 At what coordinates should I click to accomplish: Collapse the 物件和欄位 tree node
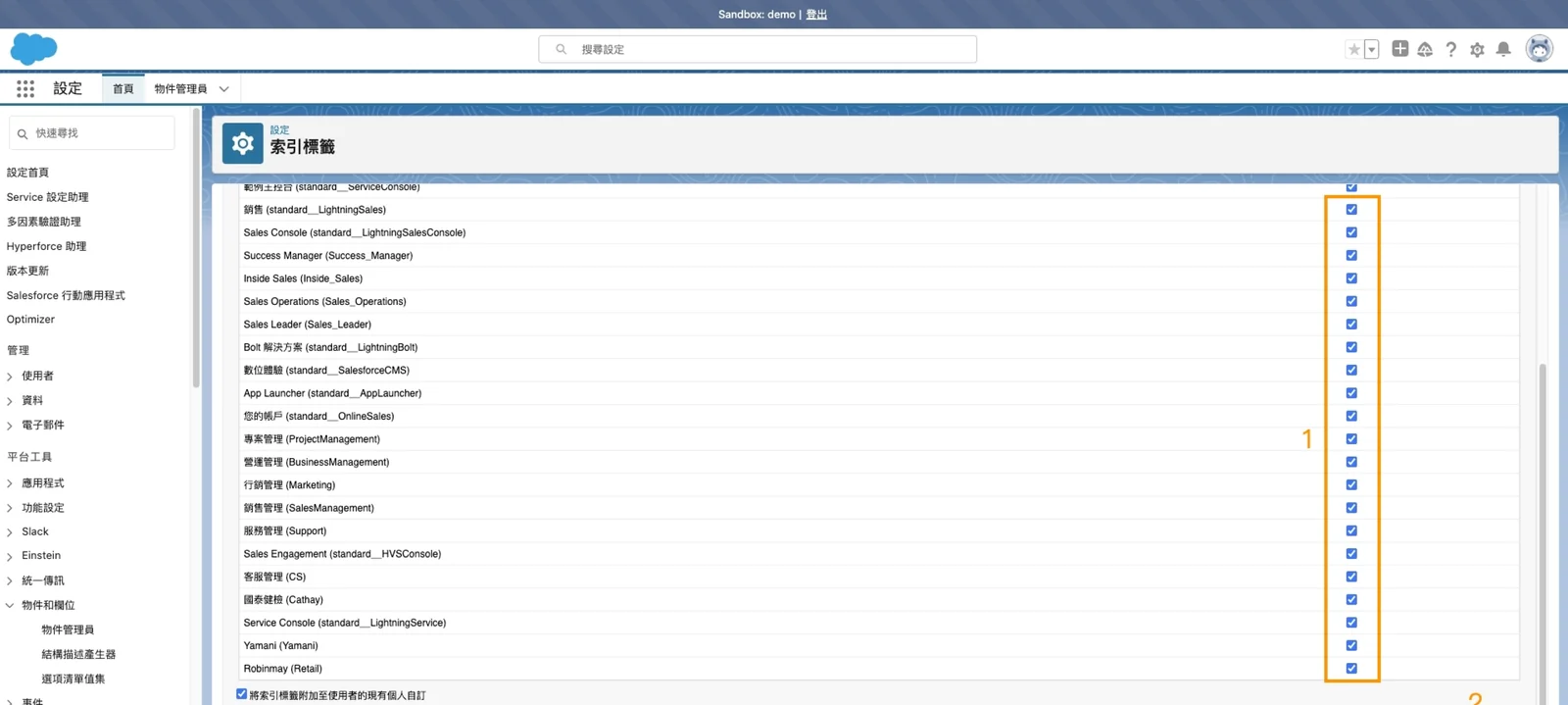[10, 605]
